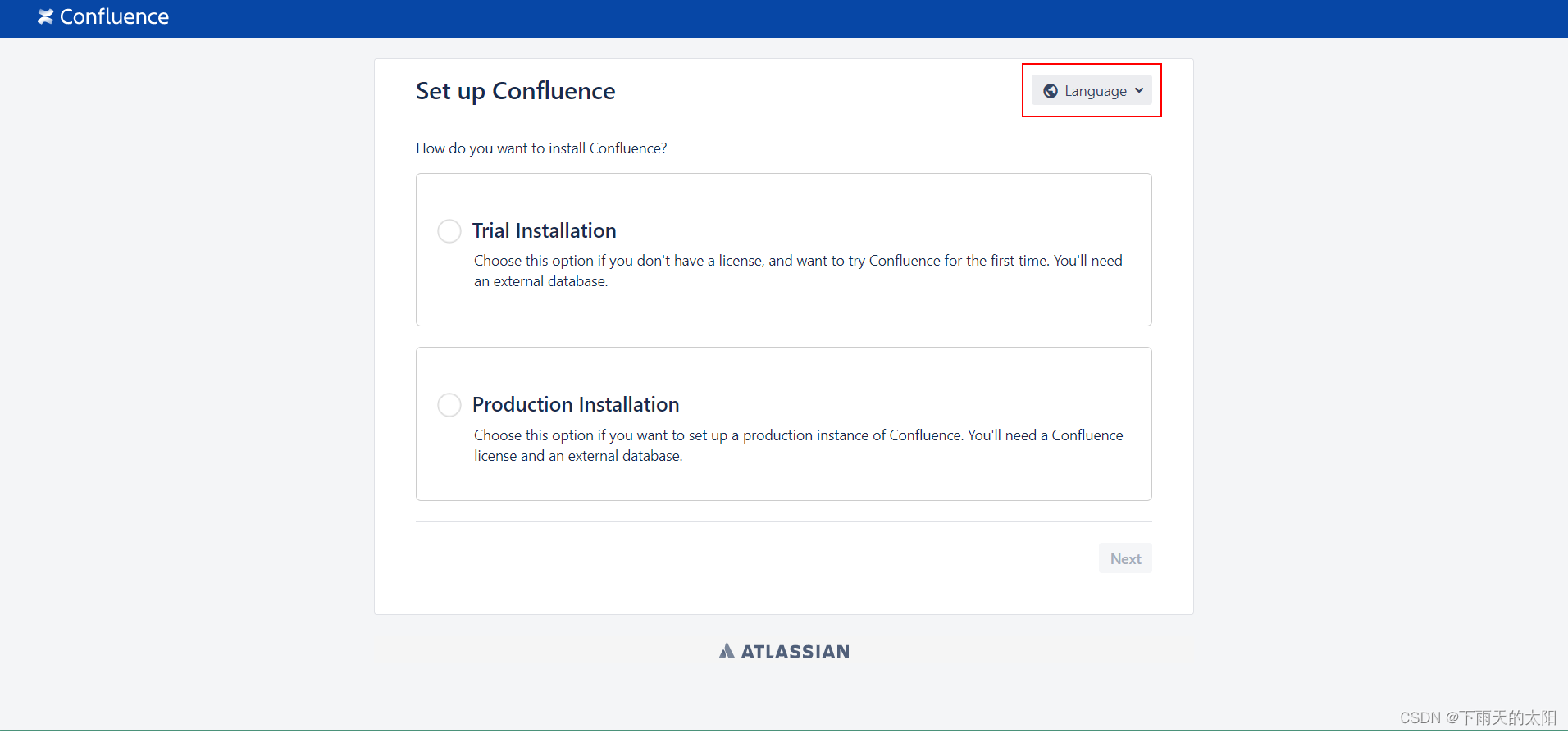Click the 'How do you want to install Confluence?' text

[x=541, y=148]
